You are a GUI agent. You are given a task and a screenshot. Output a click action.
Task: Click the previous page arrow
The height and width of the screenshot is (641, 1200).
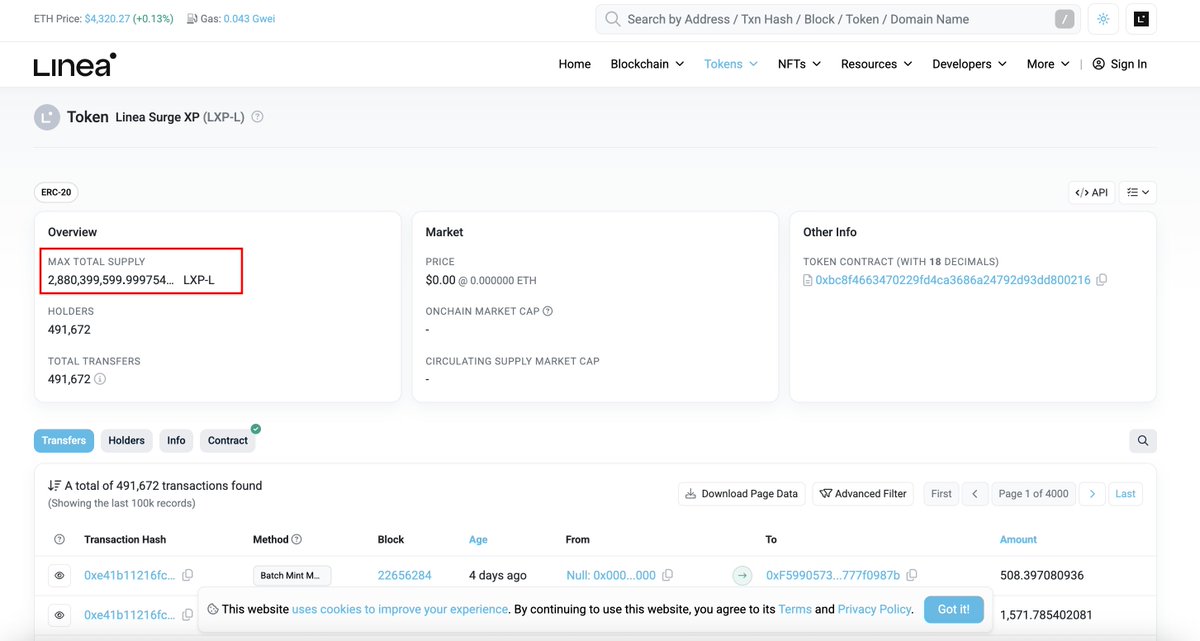point(976,493)
